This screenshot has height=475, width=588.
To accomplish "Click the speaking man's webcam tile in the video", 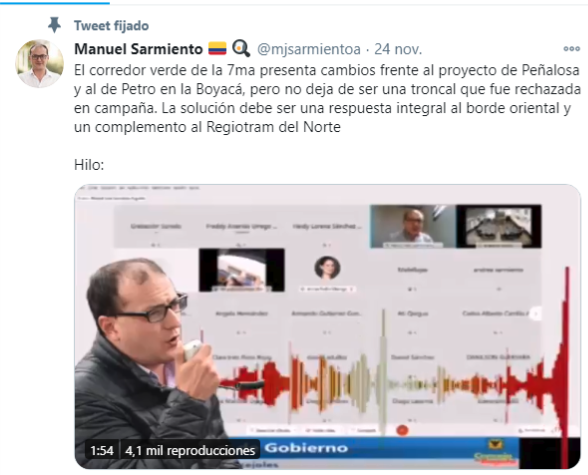I will click(412, 226).
